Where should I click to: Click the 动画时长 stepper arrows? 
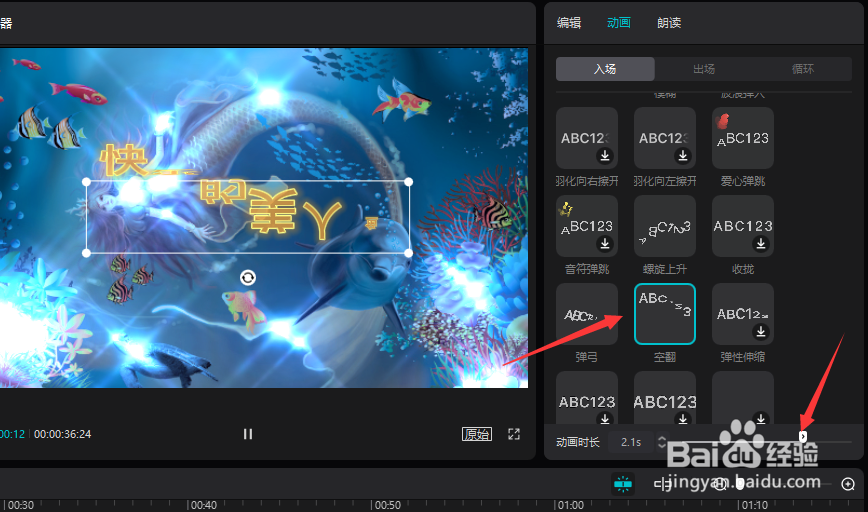coord(662,442)
